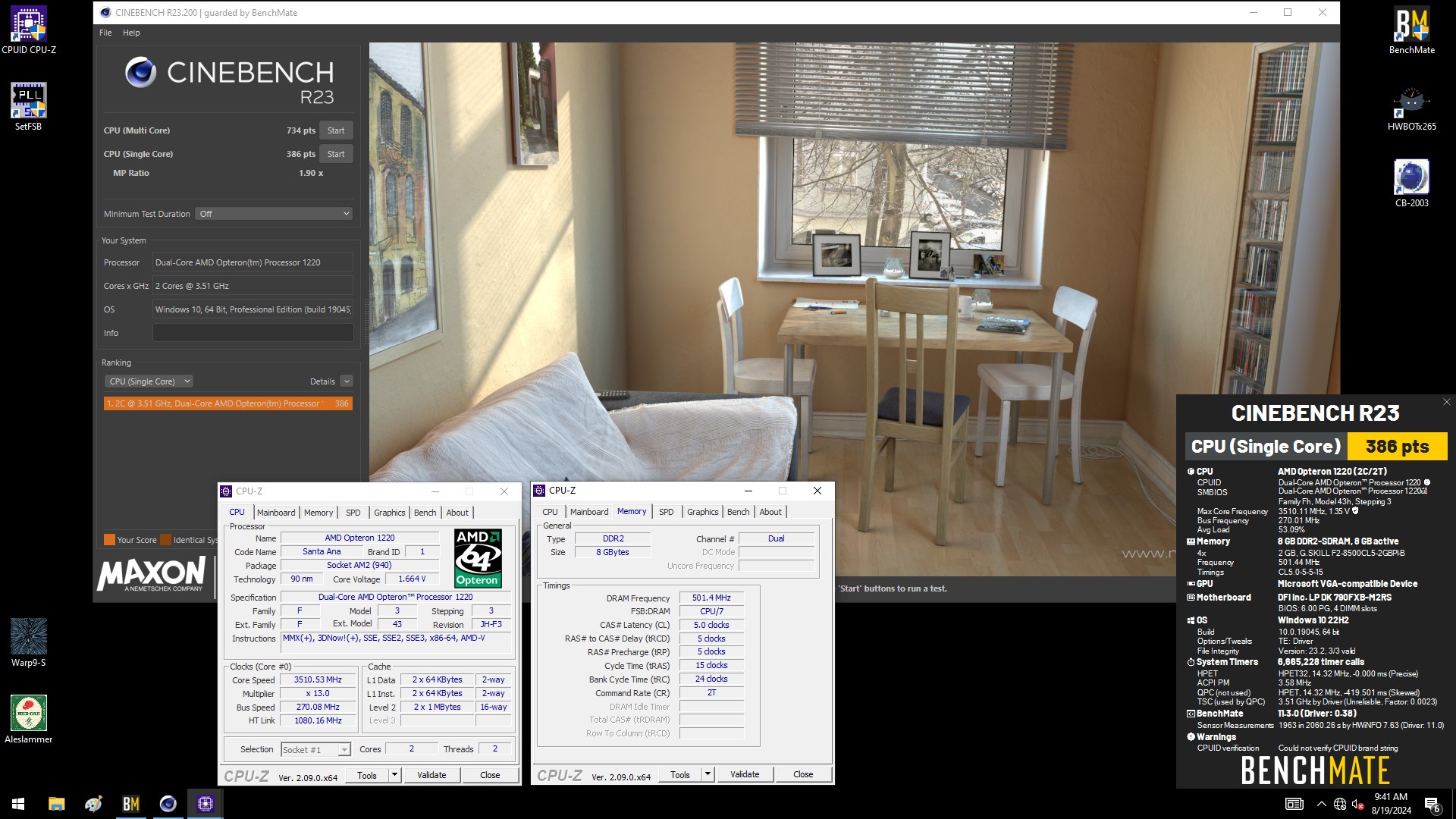
Task: Start the CPU Multi Core test
Action: point(336,130)
